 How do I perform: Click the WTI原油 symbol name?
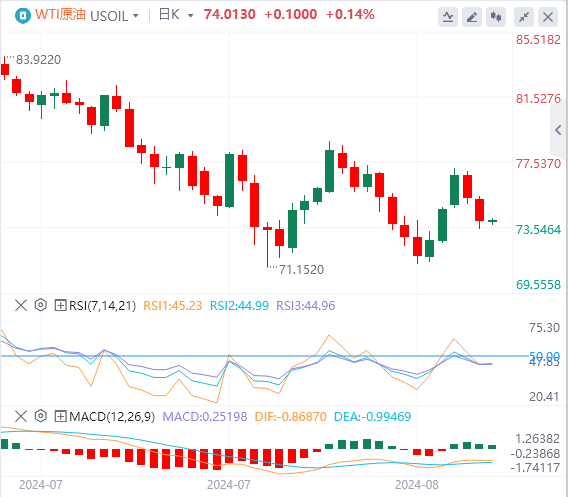60,15
